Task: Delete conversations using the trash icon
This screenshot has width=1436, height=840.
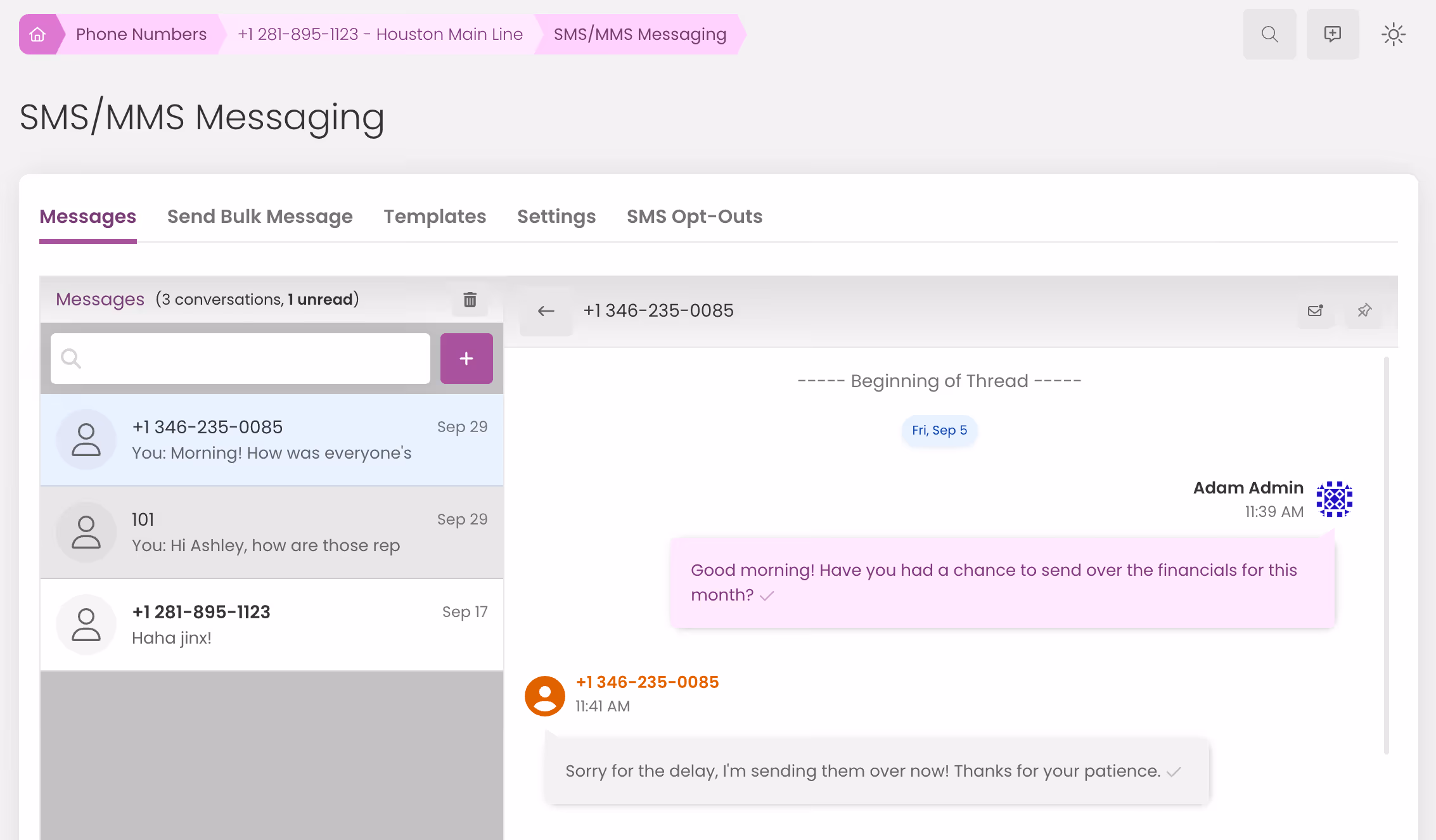Action: 470,300
